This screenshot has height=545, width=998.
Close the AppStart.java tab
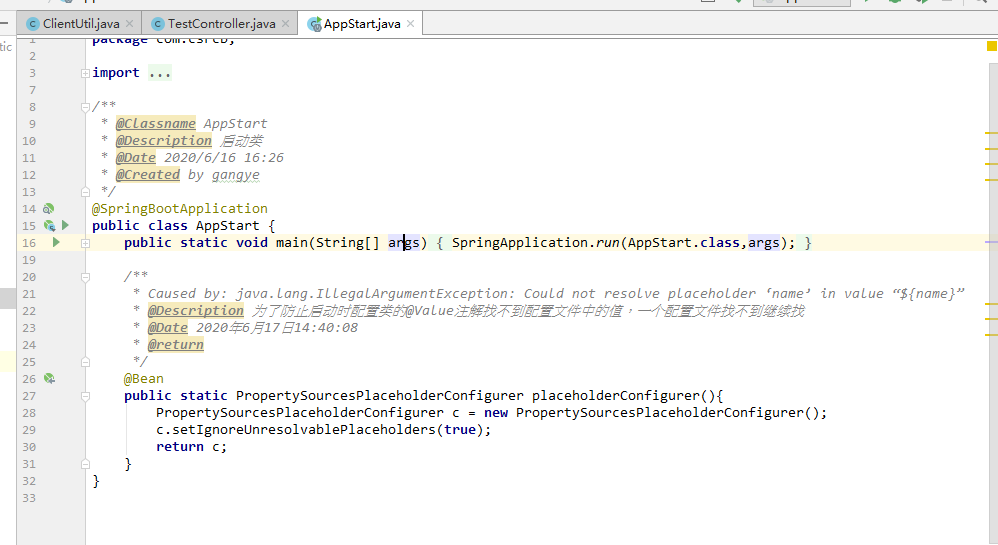coord(411,24)
